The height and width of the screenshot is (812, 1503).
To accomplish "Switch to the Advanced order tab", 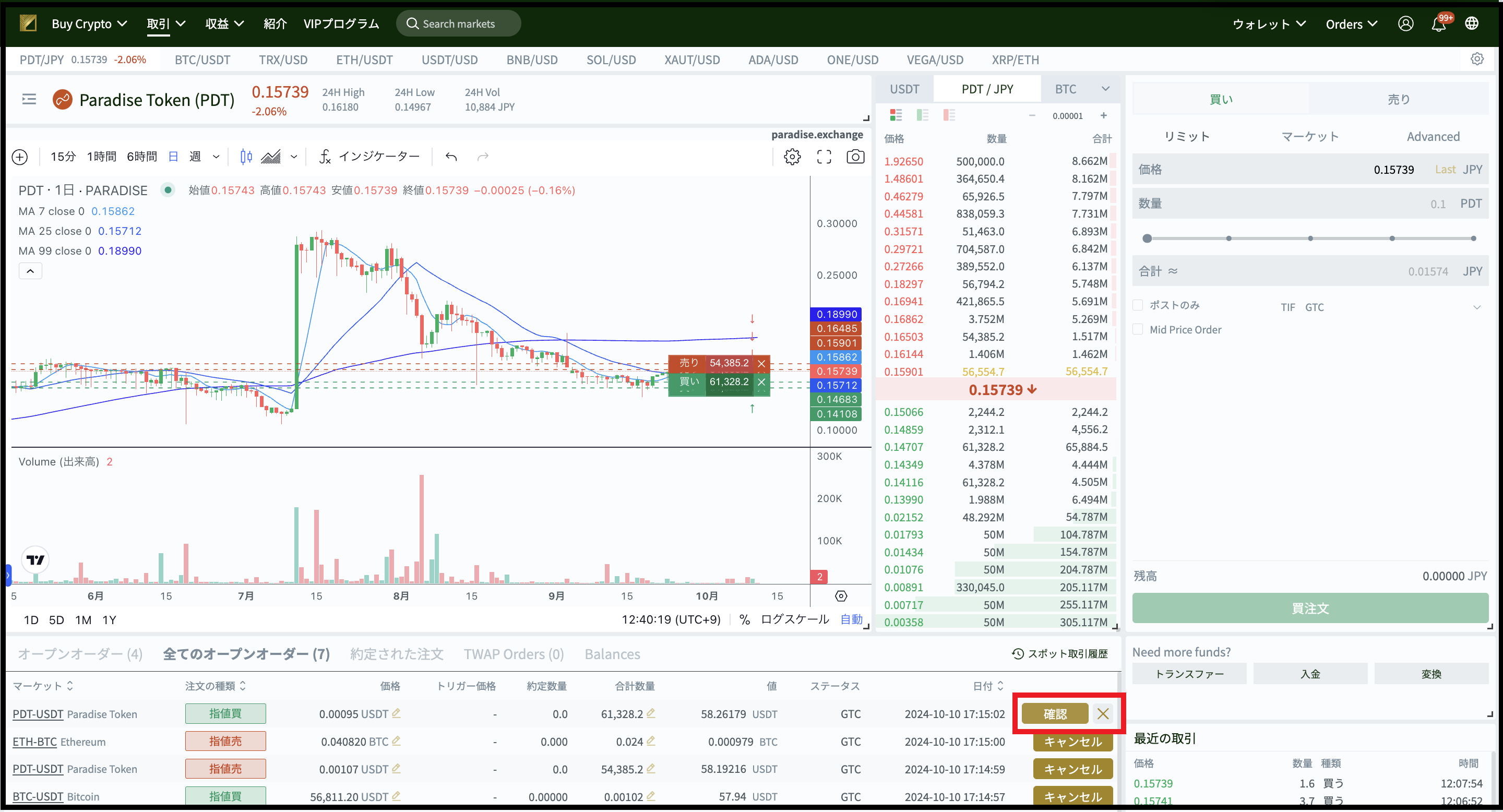I will pyautogui.click(x=1433, y=137).
